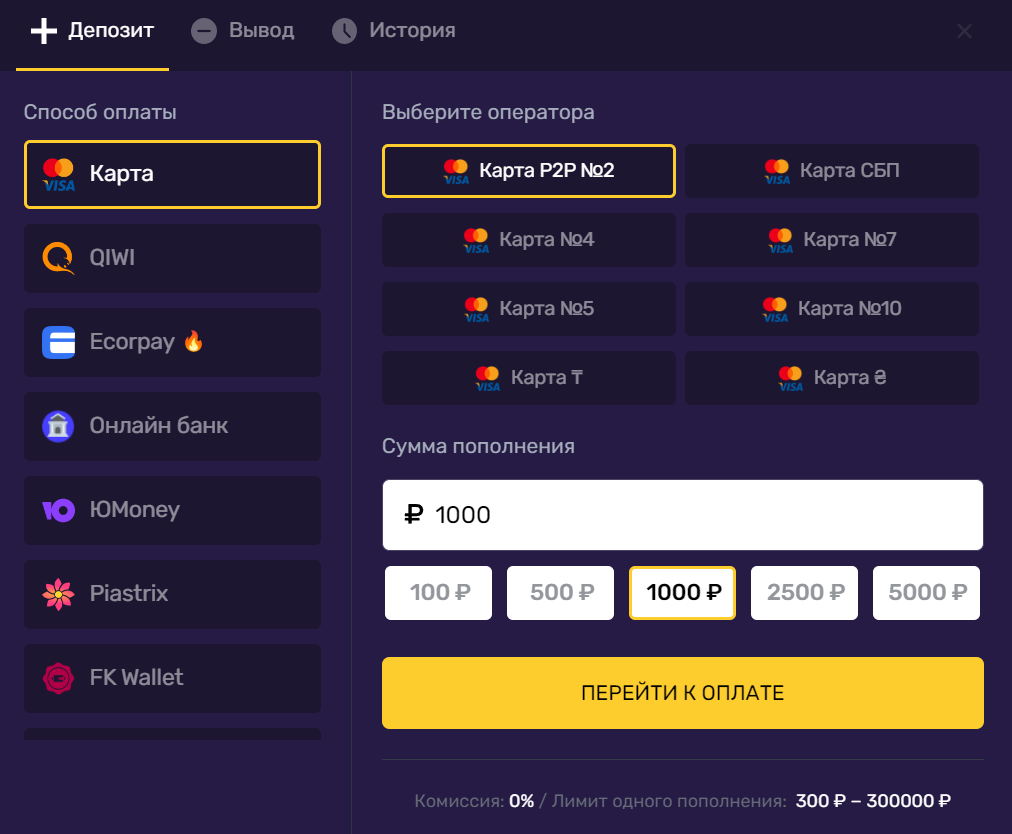The image size is (1012, 834).
Task: Click ПЕРЕЙТИ К ОПЛАТЕ button
Action: pyautogui.click(x=683, y=693)
